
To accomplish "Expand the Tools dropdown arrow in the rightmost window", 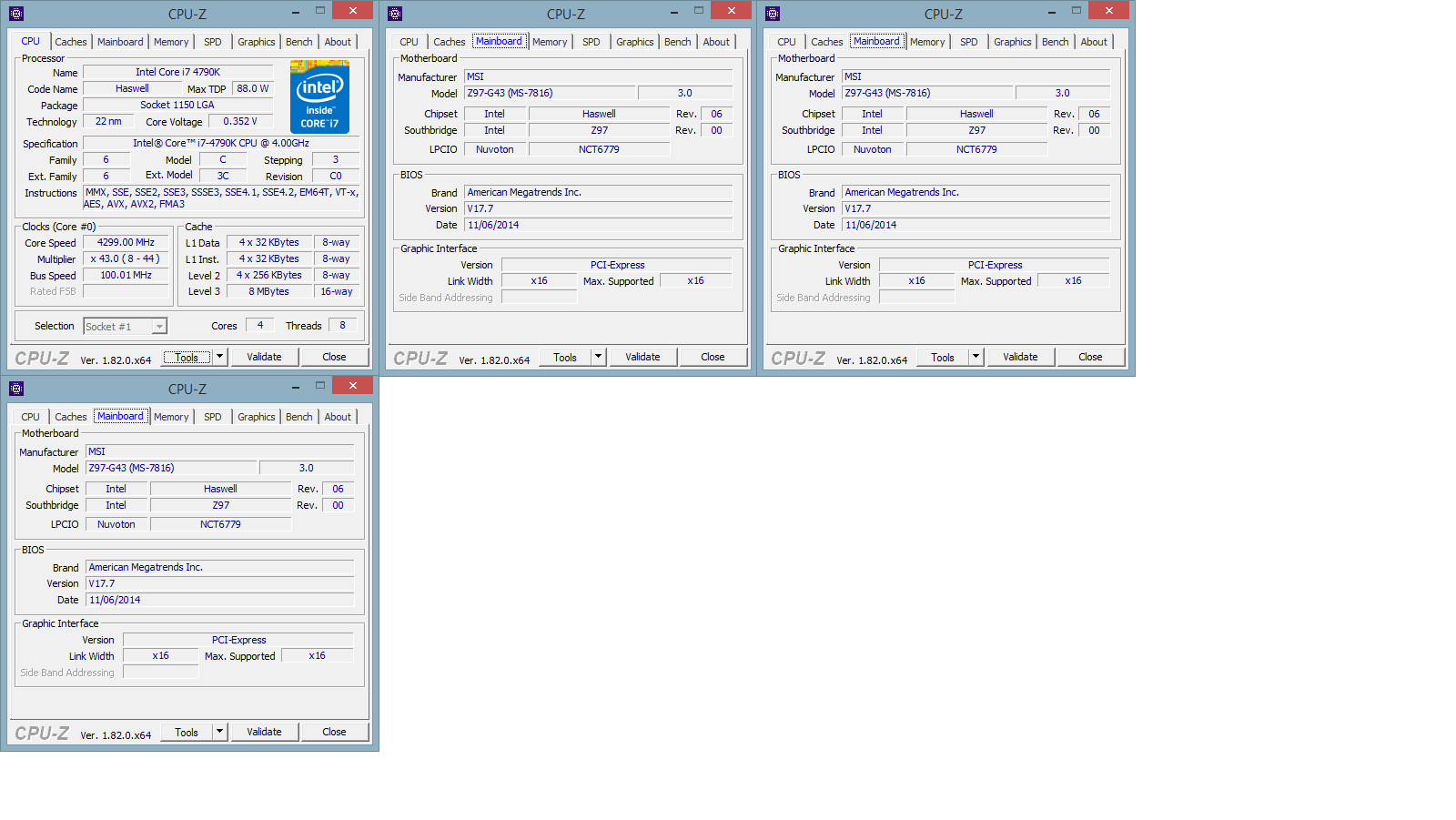I will point(976,357).
